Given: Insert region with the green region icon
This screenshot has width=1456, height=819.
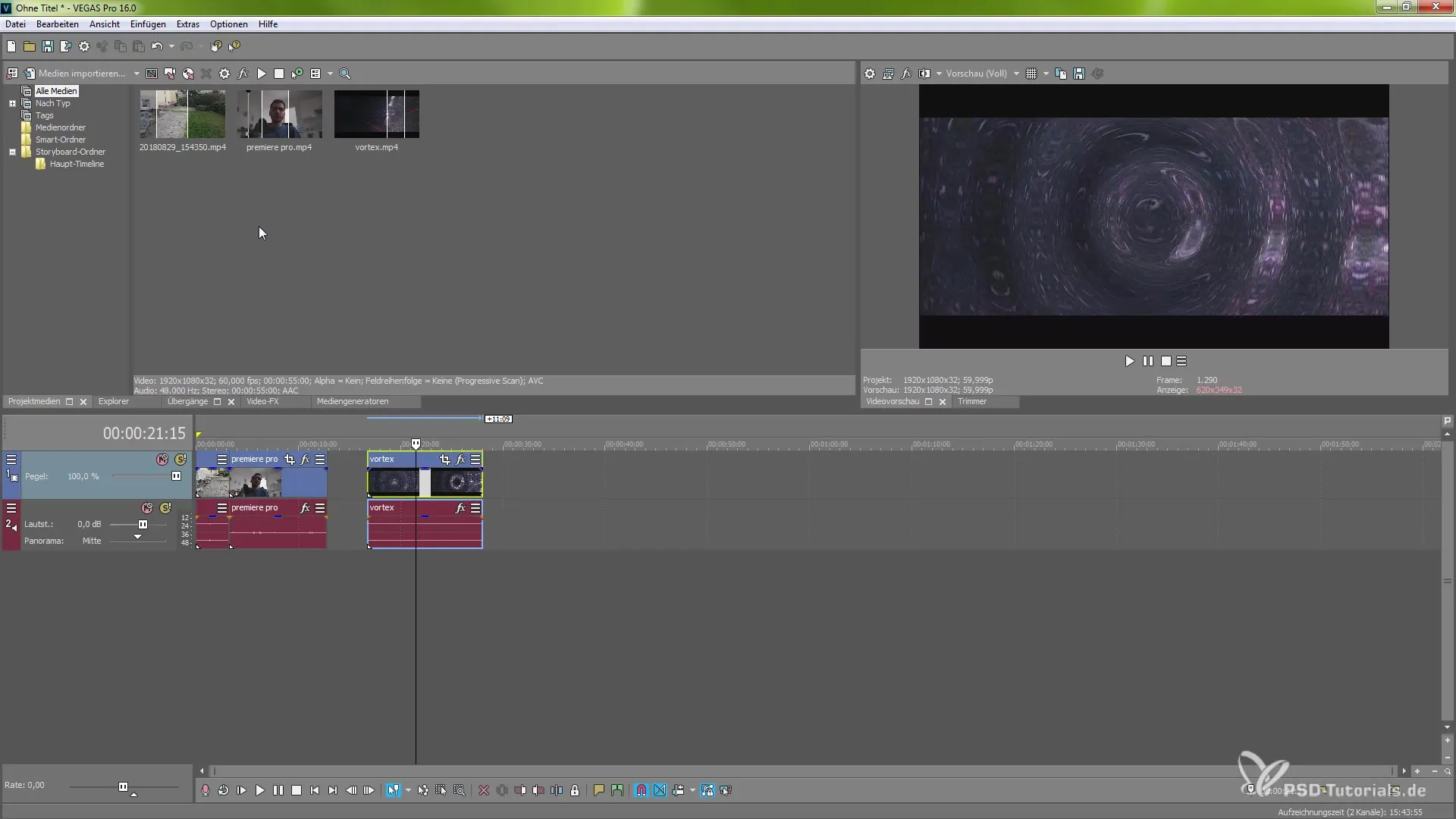Looking at the screenshot, I should tap(617, 790).
